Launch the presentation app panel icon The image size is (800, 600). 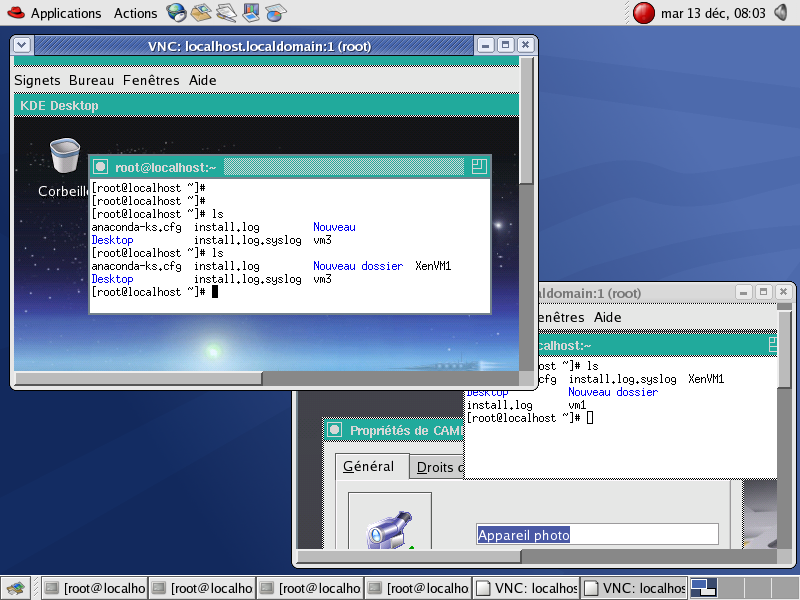pos(251,13)
